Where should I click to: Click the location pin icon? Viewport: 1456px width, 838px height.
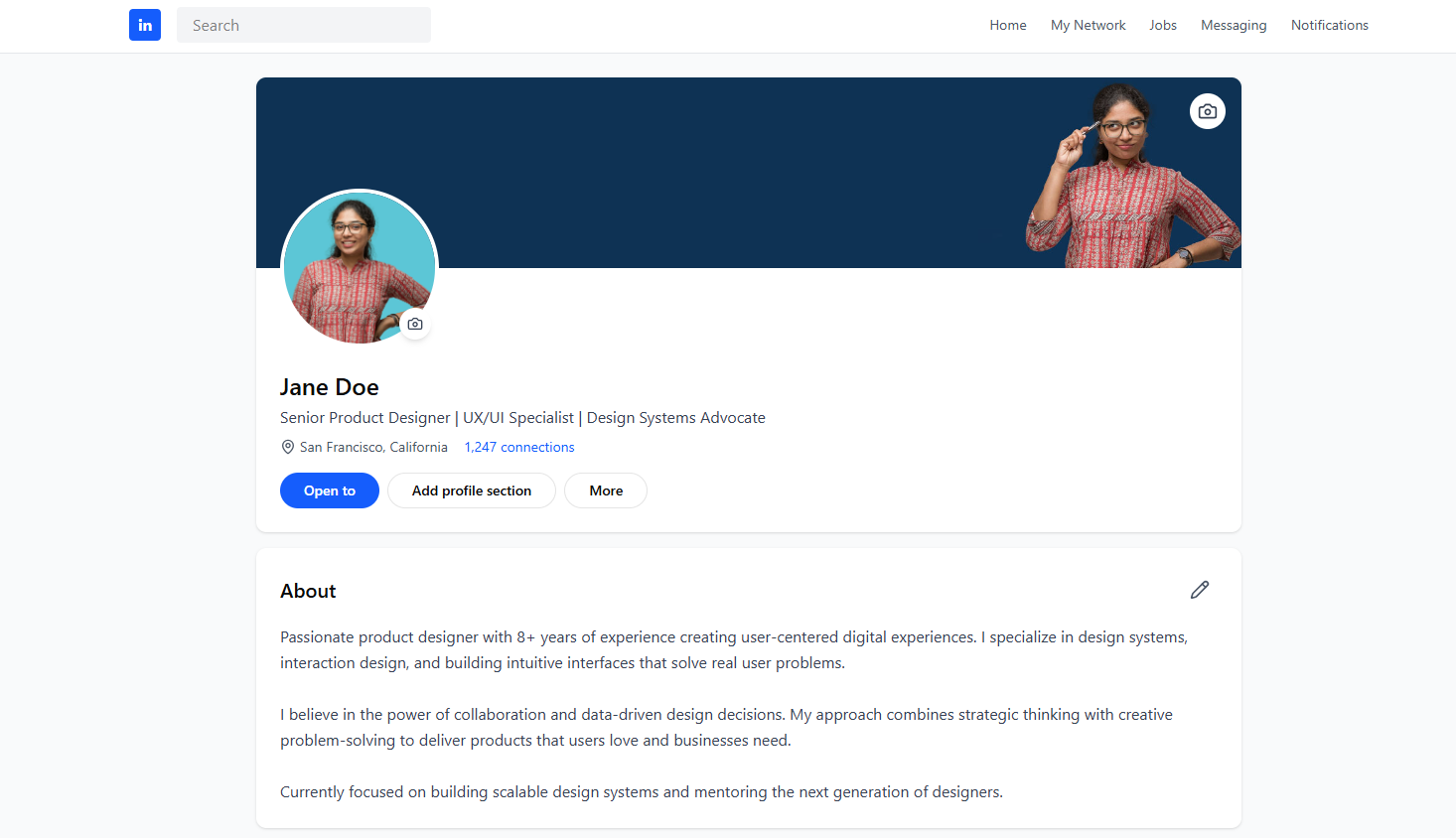click(287, 447)
